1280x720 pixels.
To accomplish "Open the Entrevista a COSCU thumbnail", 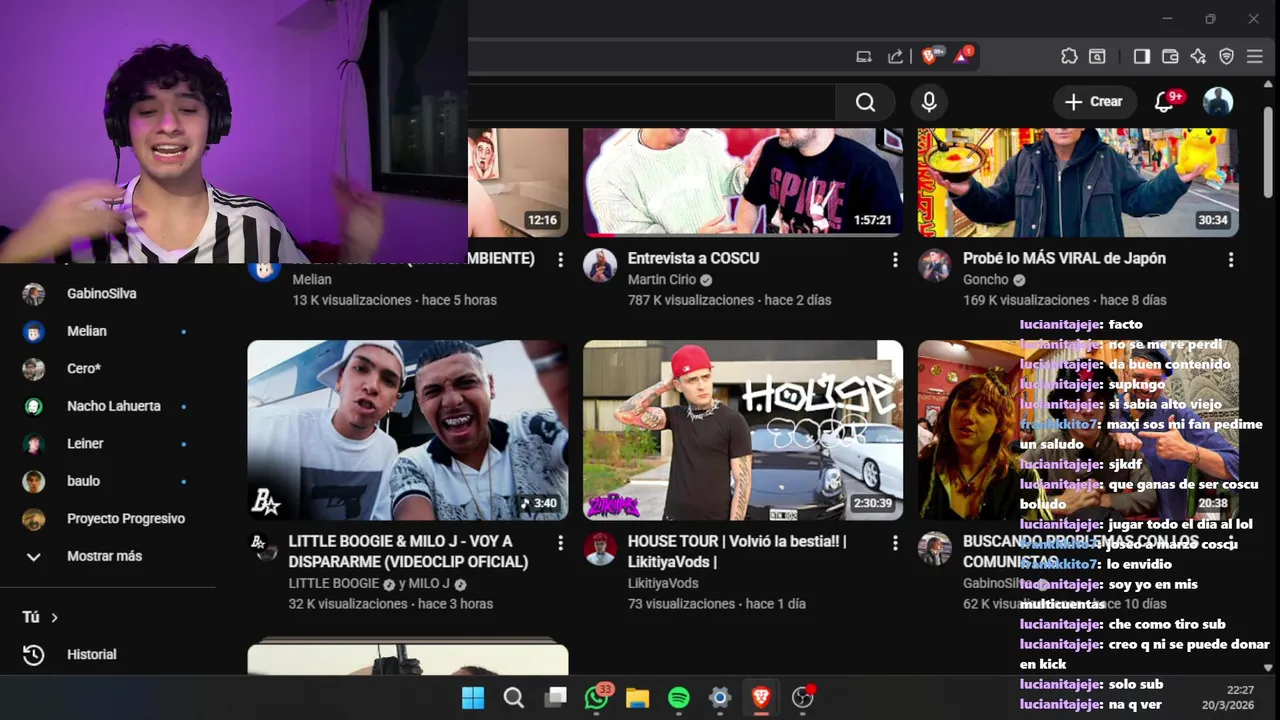I will coord(743,182).
